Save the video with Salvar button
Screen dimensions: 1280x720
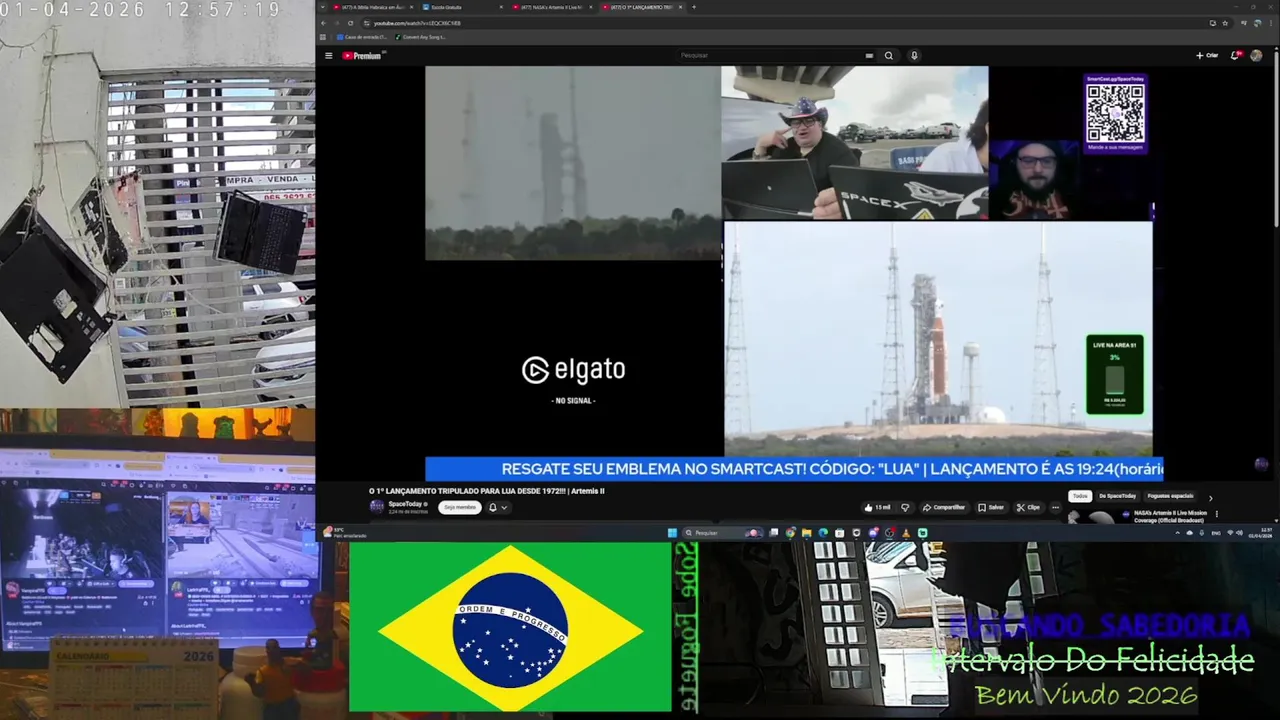(991, 507)
